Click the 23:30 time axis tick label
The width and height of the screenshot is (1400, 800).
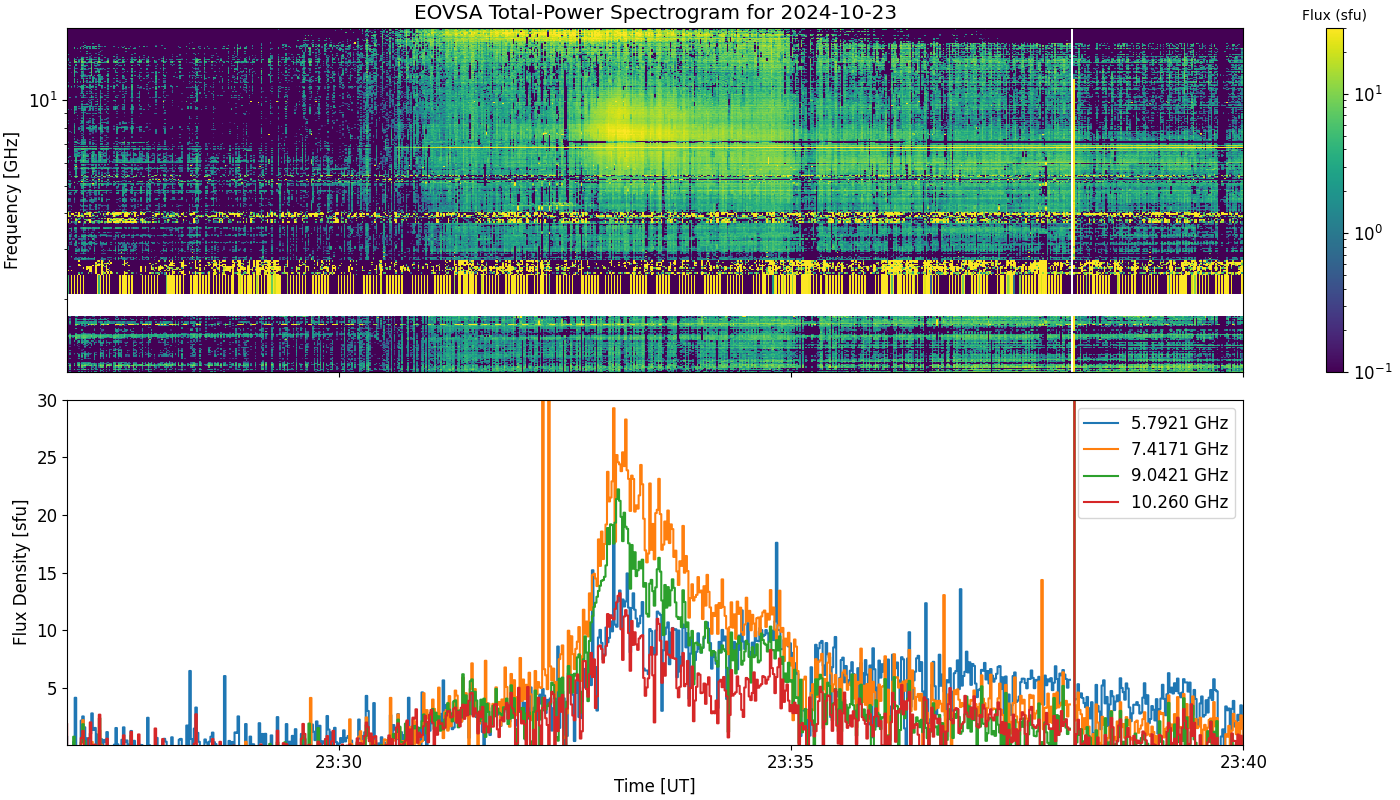(339, 763)
